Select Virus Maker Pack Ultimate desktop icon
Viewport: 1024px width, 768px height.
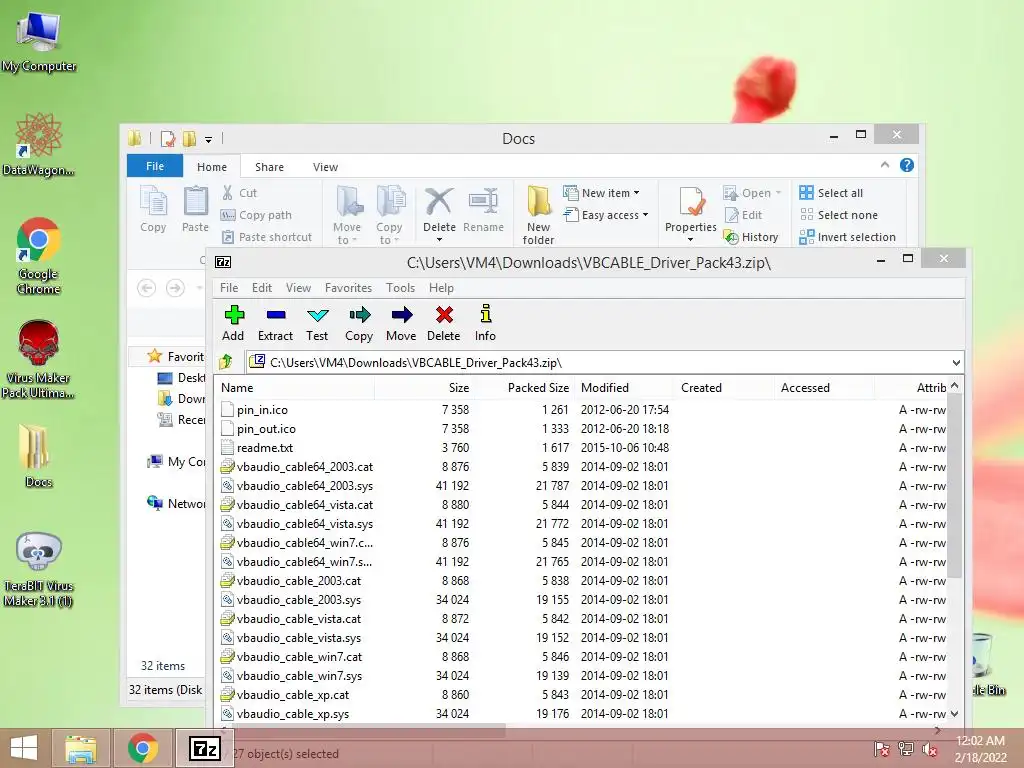(39, 359)
